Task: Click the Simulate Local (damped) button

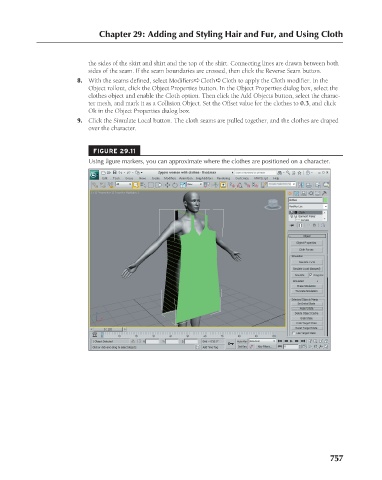Action: [x=306, y=269]
